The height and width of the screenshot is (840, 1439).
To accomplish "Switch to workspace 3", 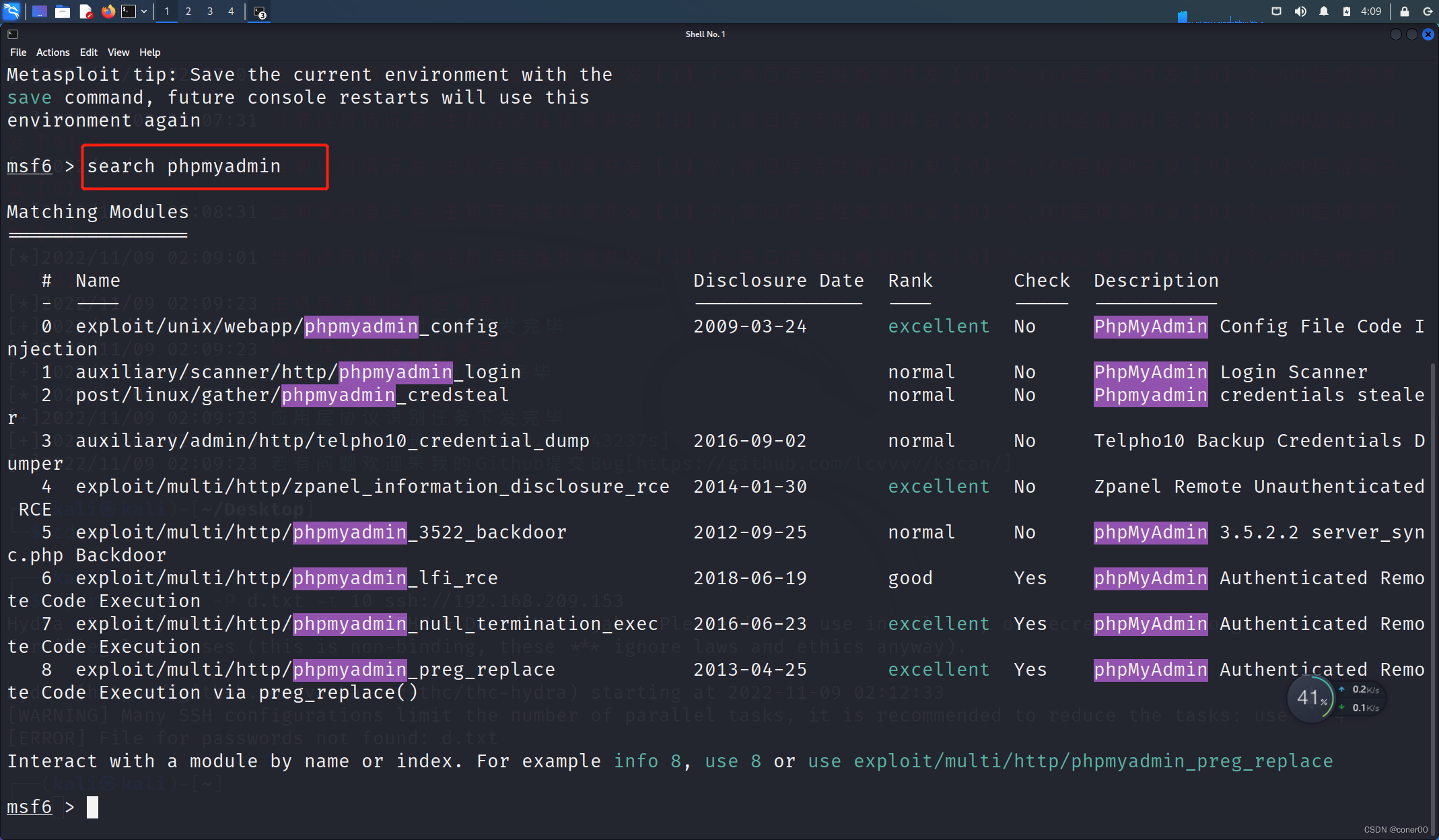I will click(210, 11).
